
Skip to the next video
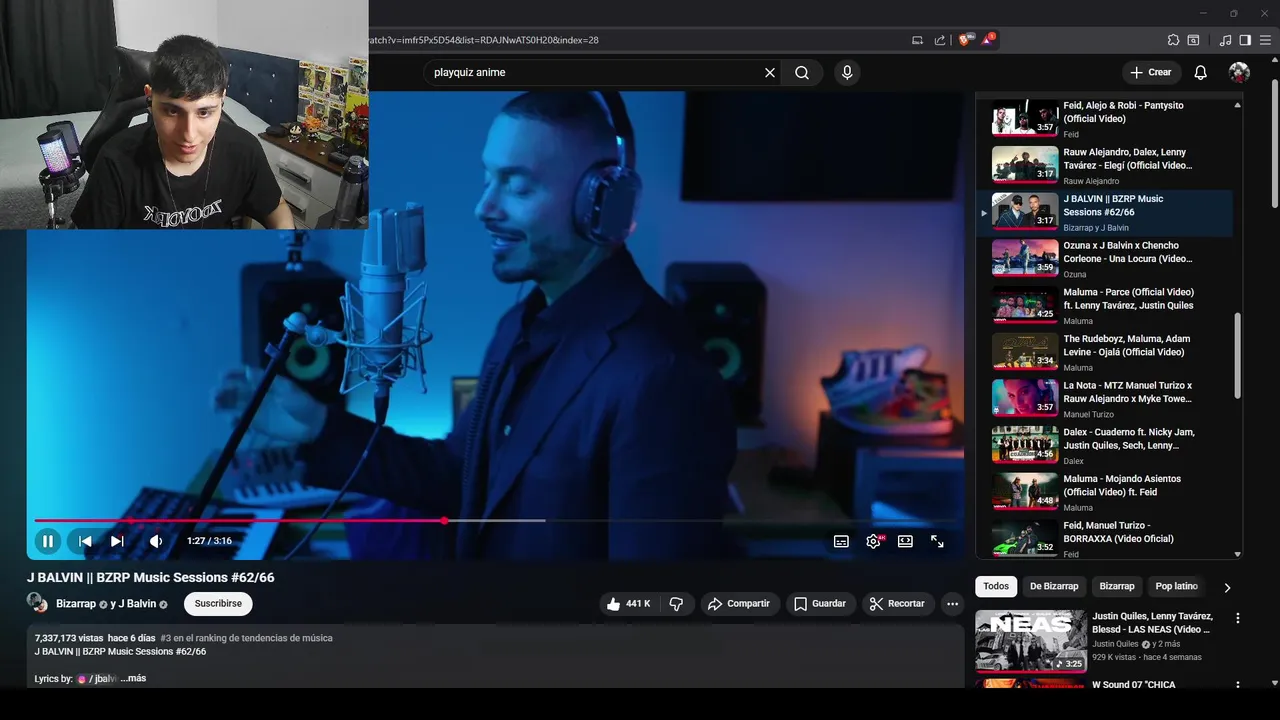point(117,541)
